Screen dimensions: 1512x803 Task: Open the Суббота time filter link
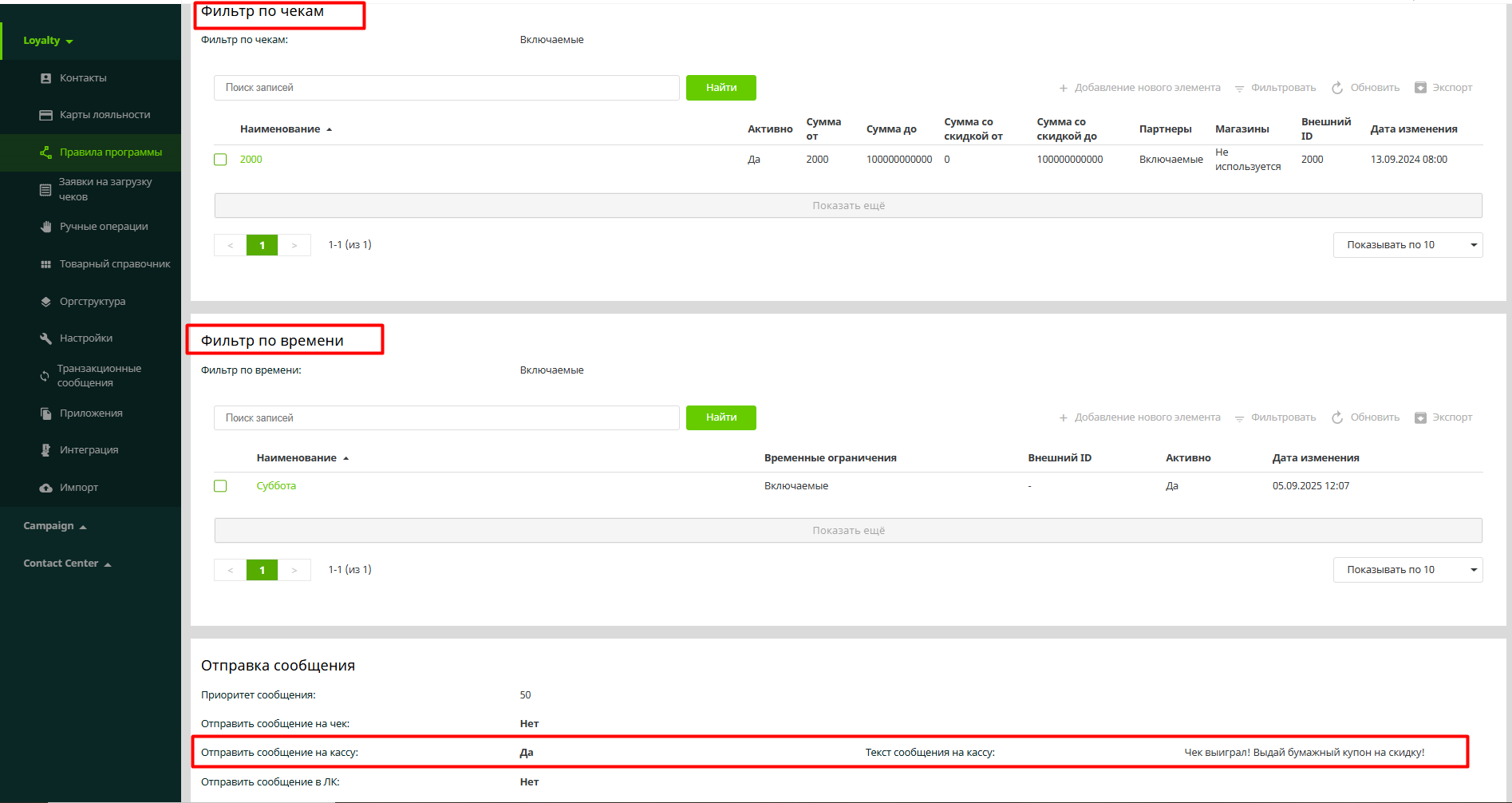pyautogui.click(x=276, y=486)
